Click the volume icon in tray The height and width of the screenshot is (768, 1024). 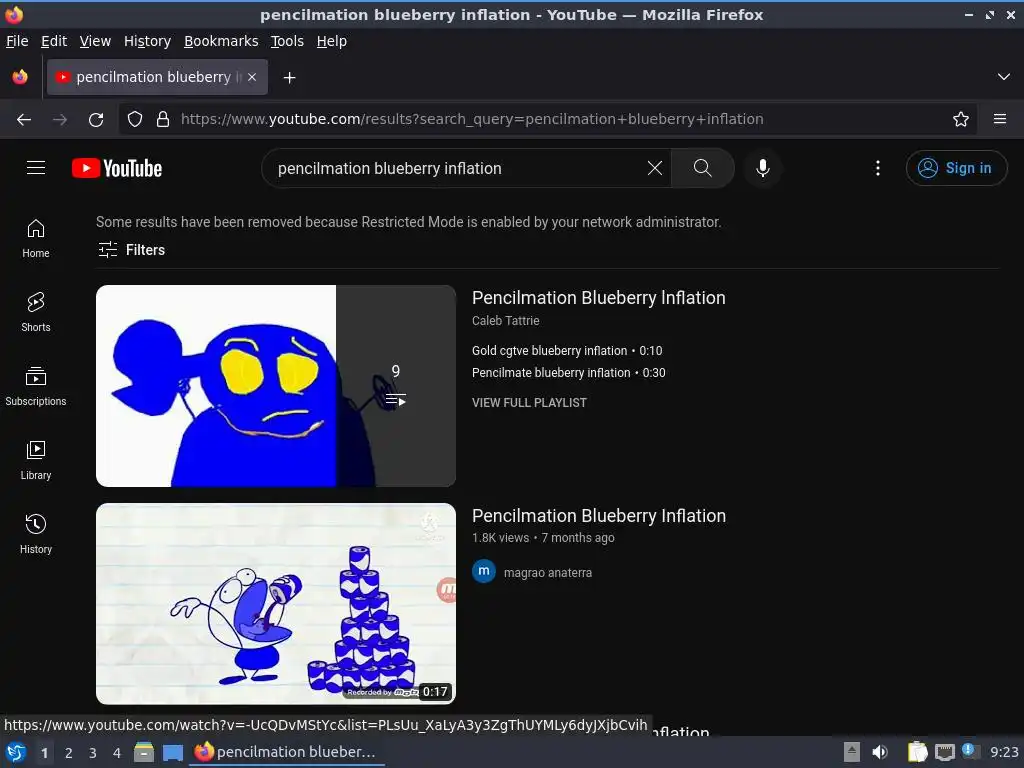click(x=880, y=752)
